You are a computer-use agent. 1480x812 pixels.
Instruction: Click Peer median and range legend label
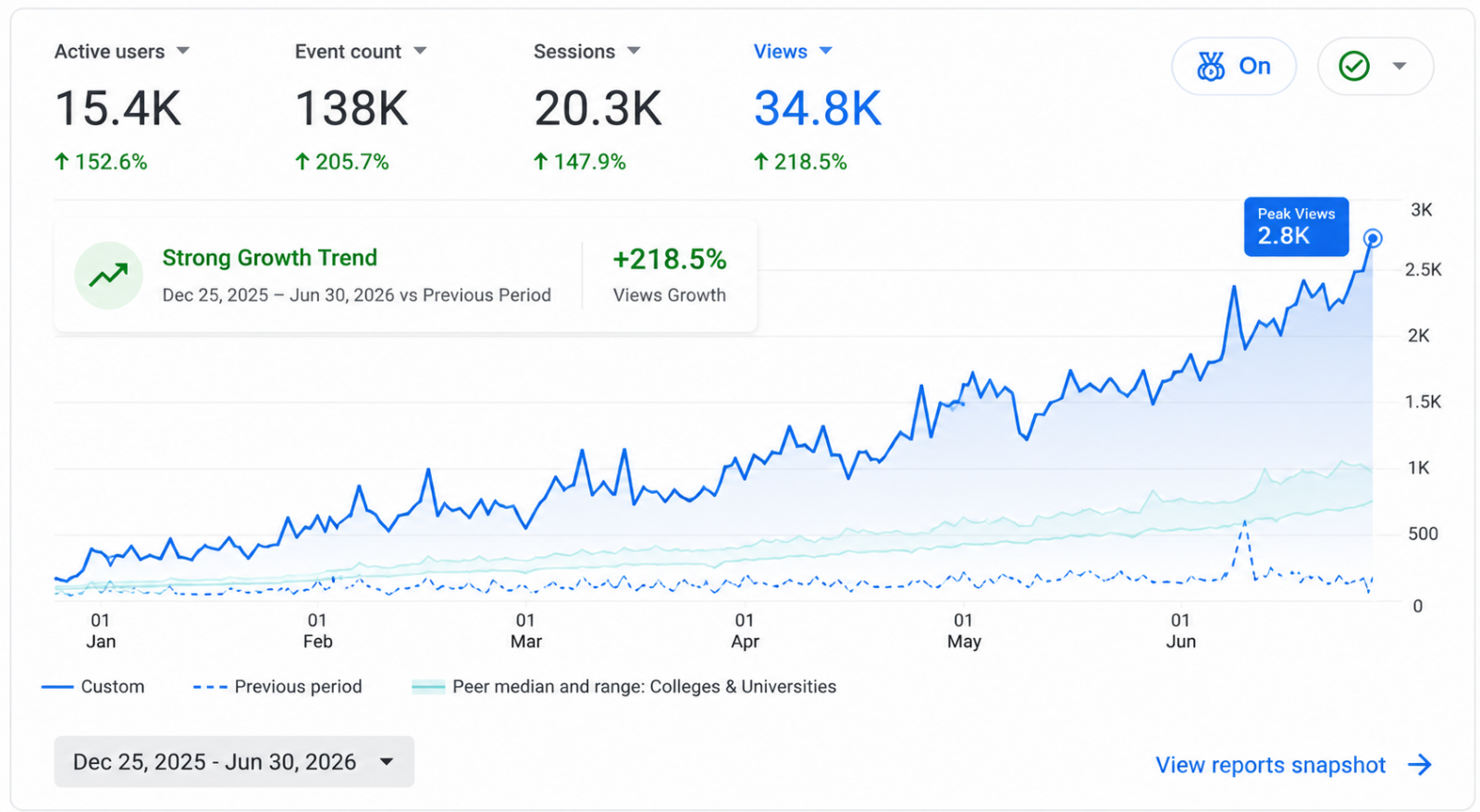point(645,686)
